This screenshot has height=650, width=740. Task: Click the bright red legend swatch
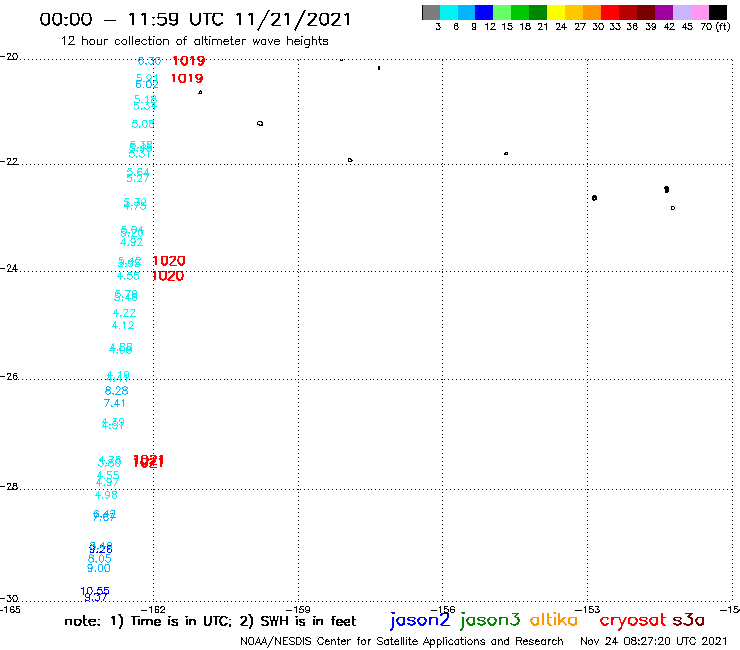tap(610, 12)
